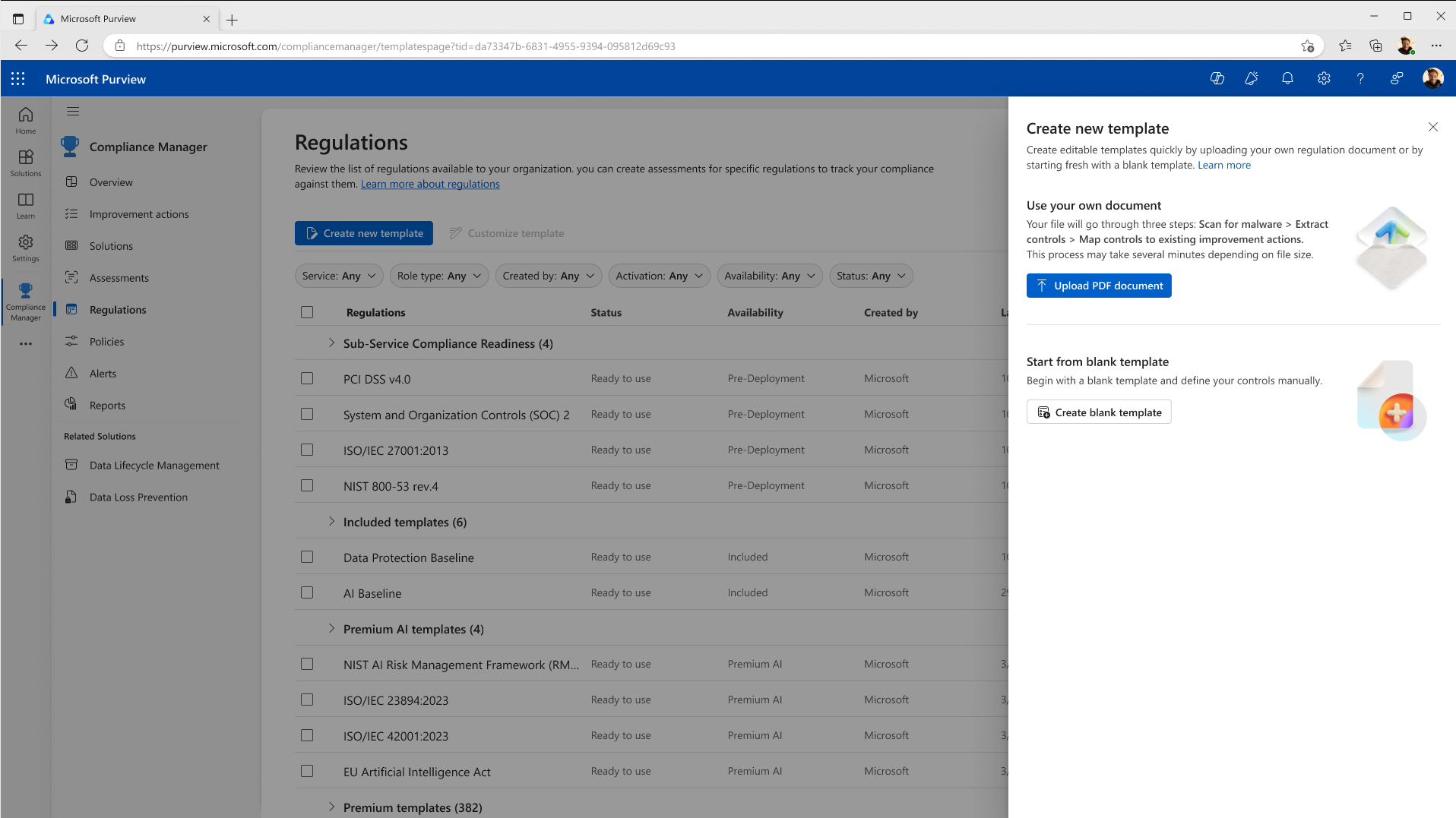Screen dimensions: 1456x818
Task: Open browser collections icon
Action: (1375, 46)
